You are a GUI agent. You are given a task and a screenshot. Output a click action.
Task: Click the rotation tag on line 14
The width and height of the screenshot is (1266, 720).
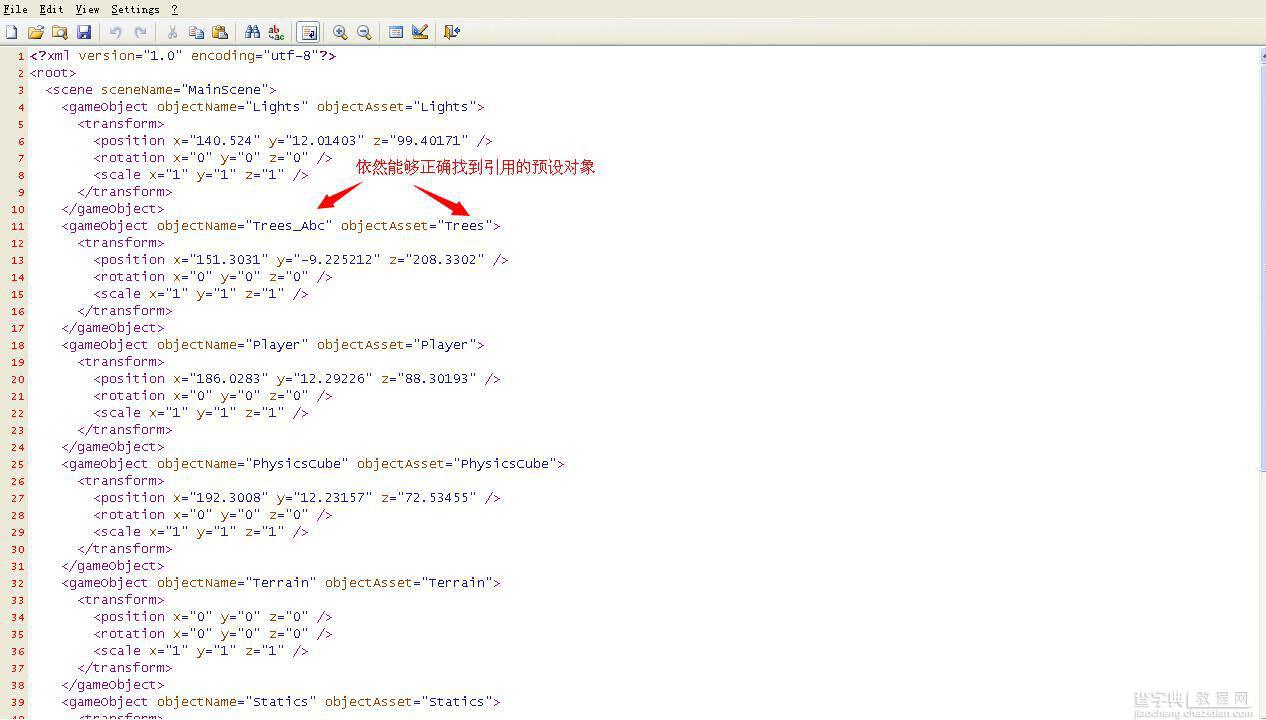[213, 277]
